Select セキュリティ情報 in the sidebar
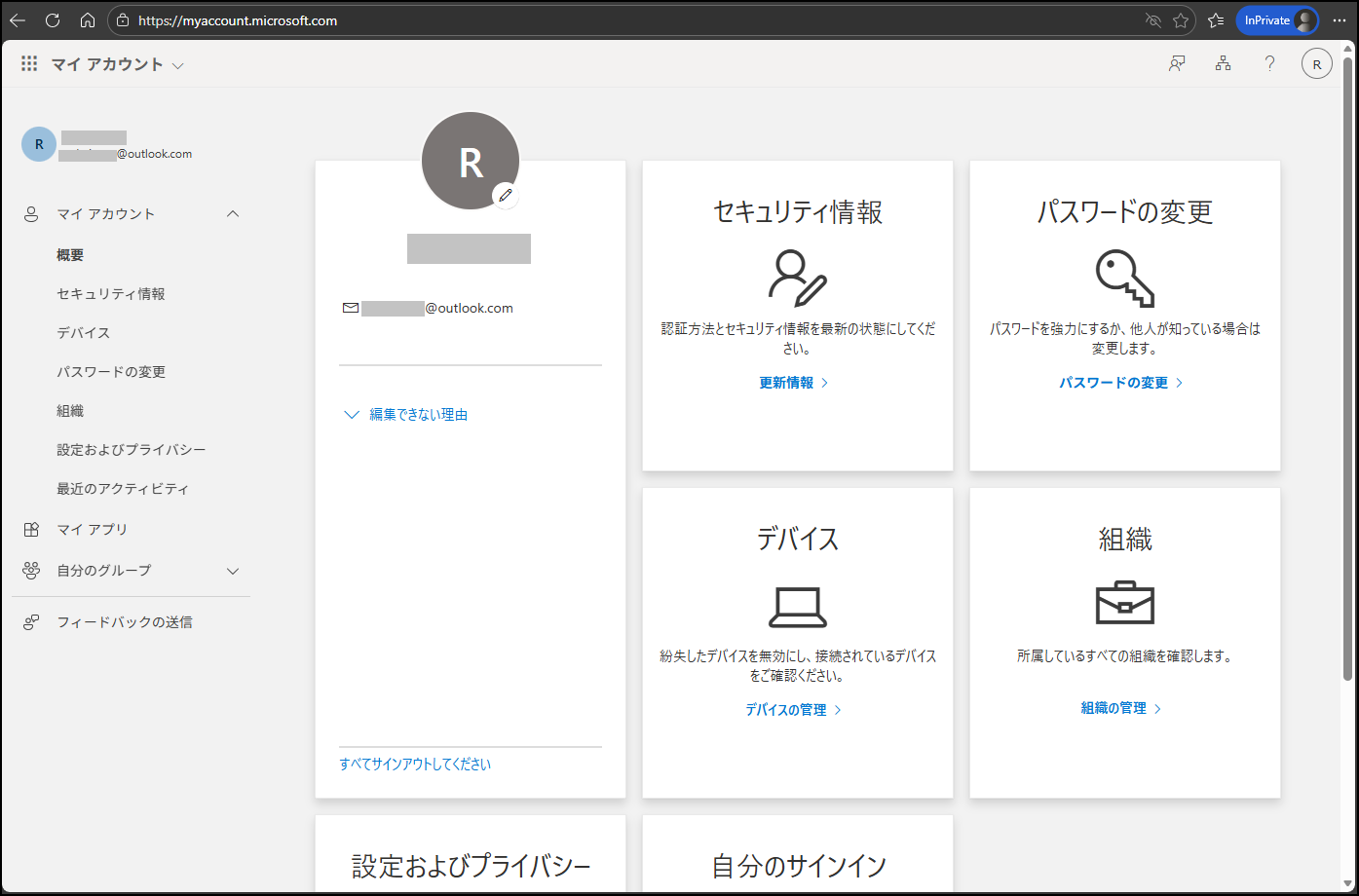The height and width of the screenshot is (896, 1359). click(x=111, y=294)
